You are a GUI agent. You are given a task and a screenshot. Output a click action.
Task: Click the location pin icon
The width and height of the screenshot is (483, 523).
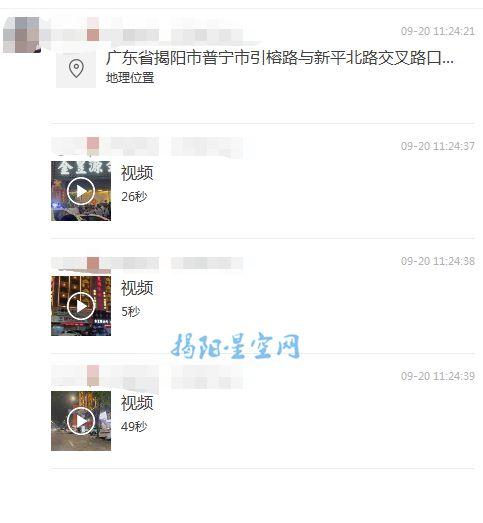pyautogui.click(x=76, y=69)
